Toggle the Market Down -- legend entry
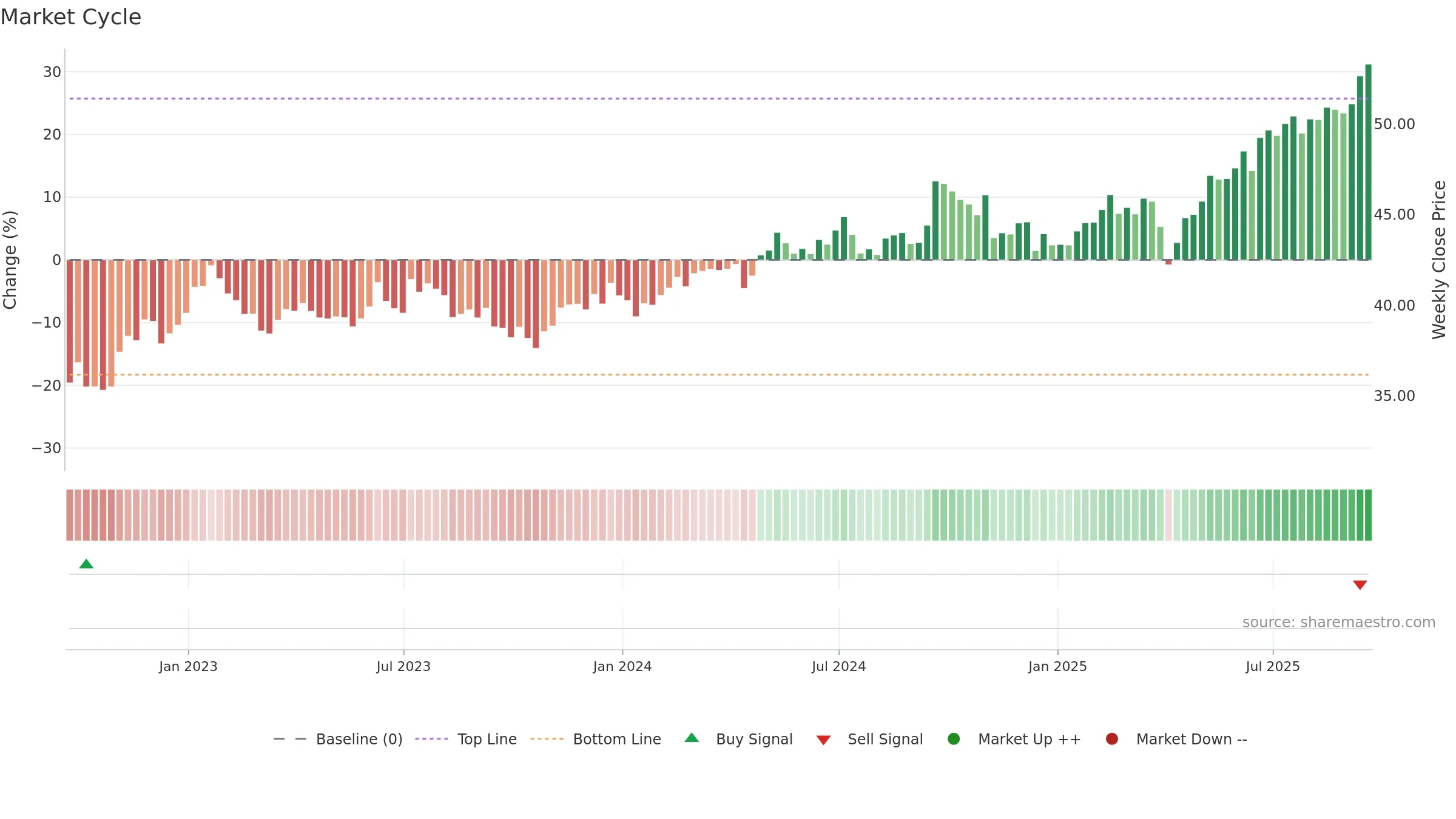 coord(1176,739)
